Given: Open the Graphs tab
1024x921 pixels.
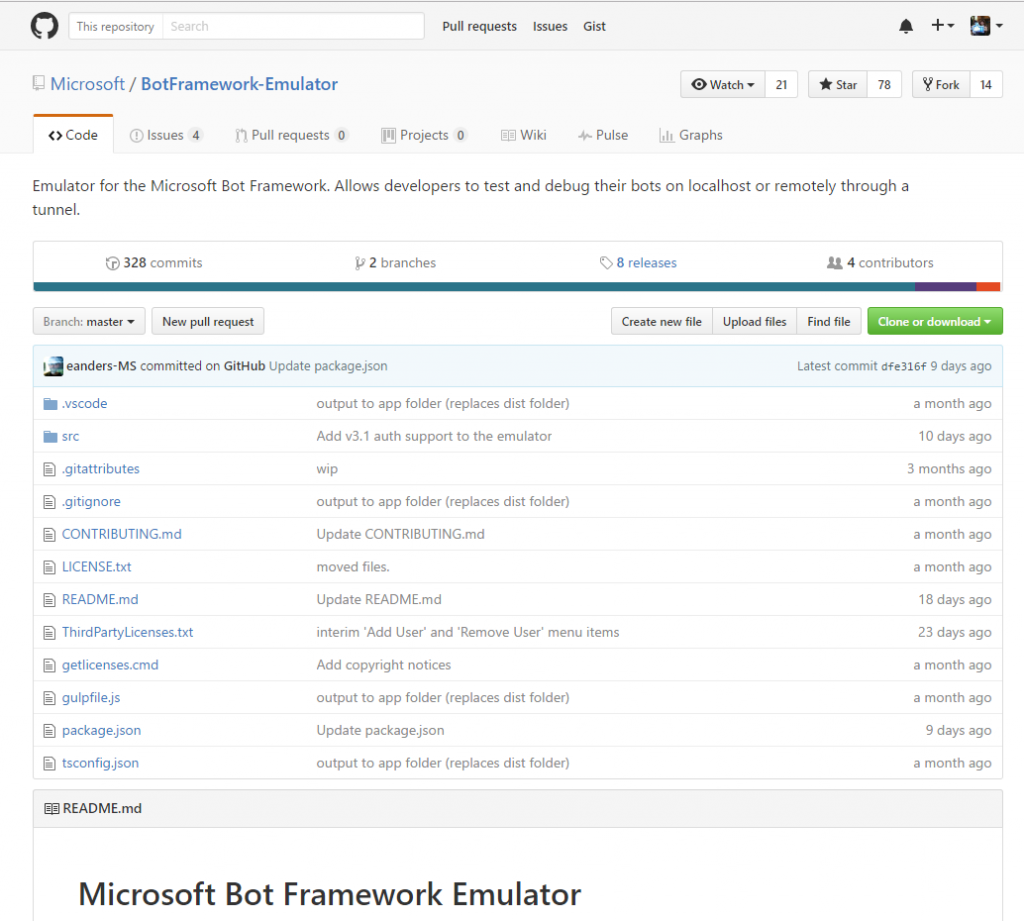Looking at the screenshot, I should [691, 135].
